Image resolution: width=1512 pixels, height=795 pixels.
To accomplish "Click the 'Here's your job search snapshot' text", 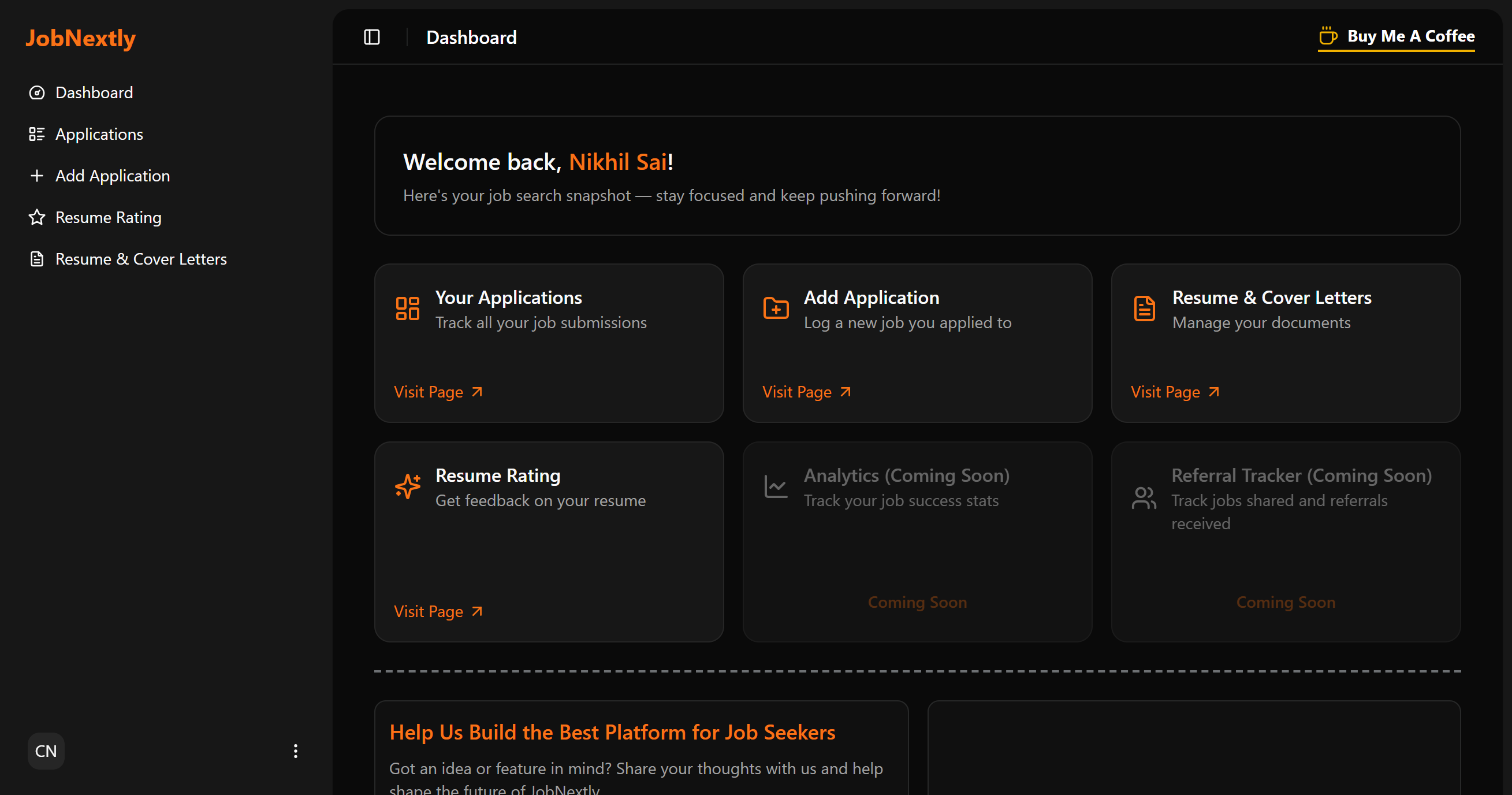I will click(672, 195).
